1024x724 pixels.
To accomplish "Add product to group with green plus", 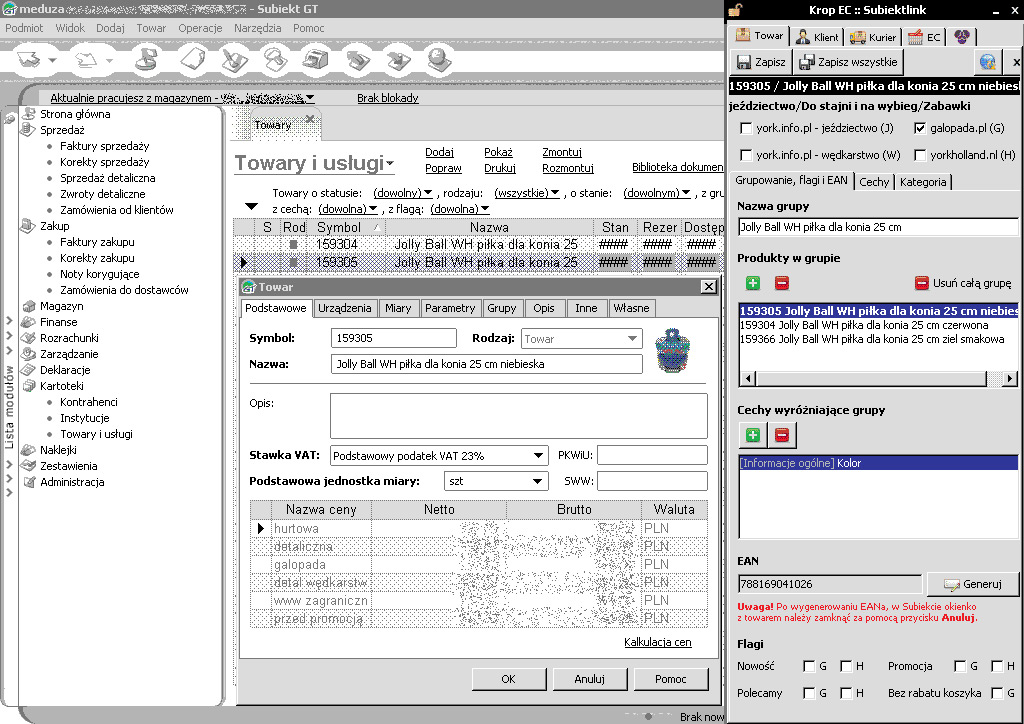I will [752, 284].
